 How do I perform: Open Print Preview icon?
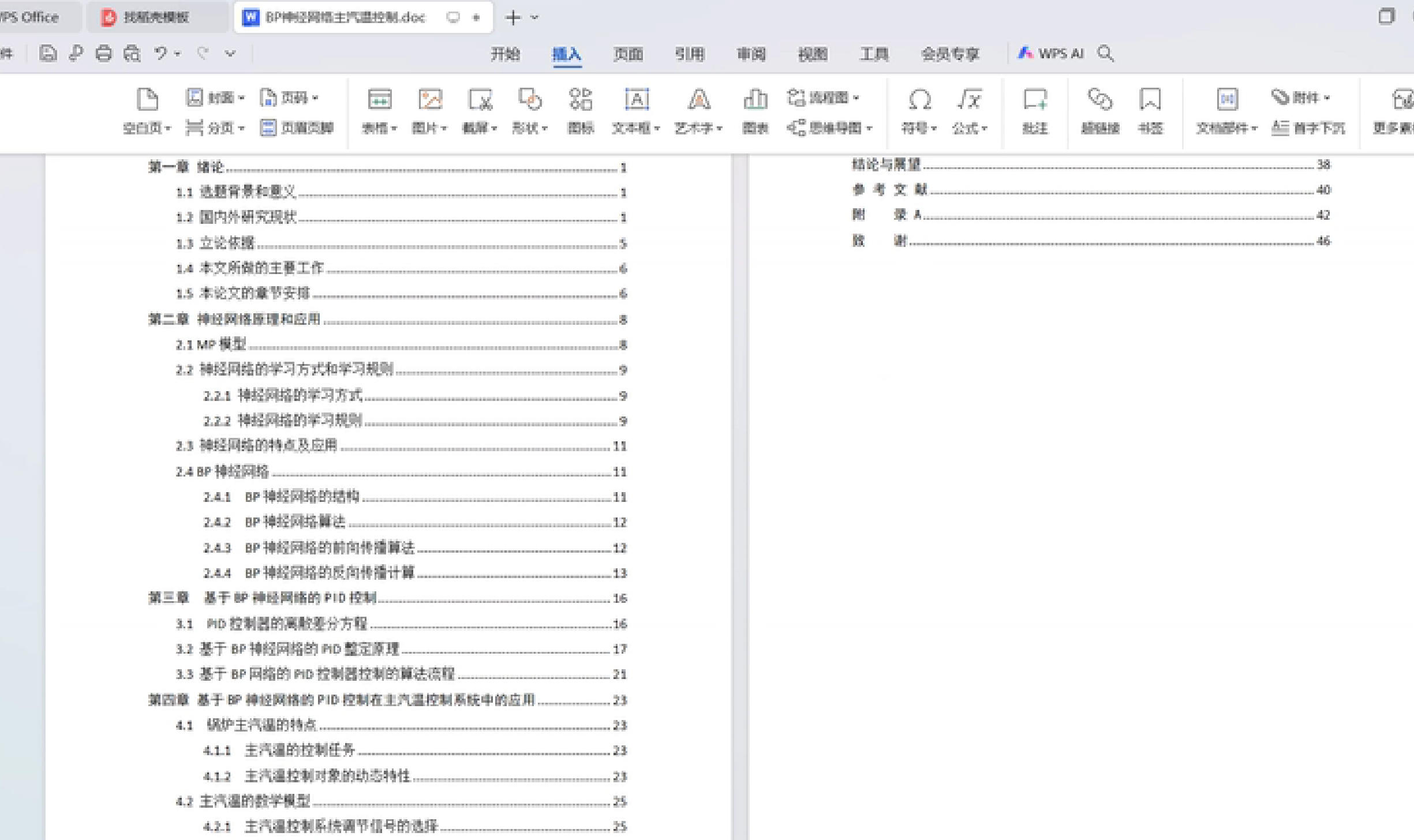click(x=132, y=54)
